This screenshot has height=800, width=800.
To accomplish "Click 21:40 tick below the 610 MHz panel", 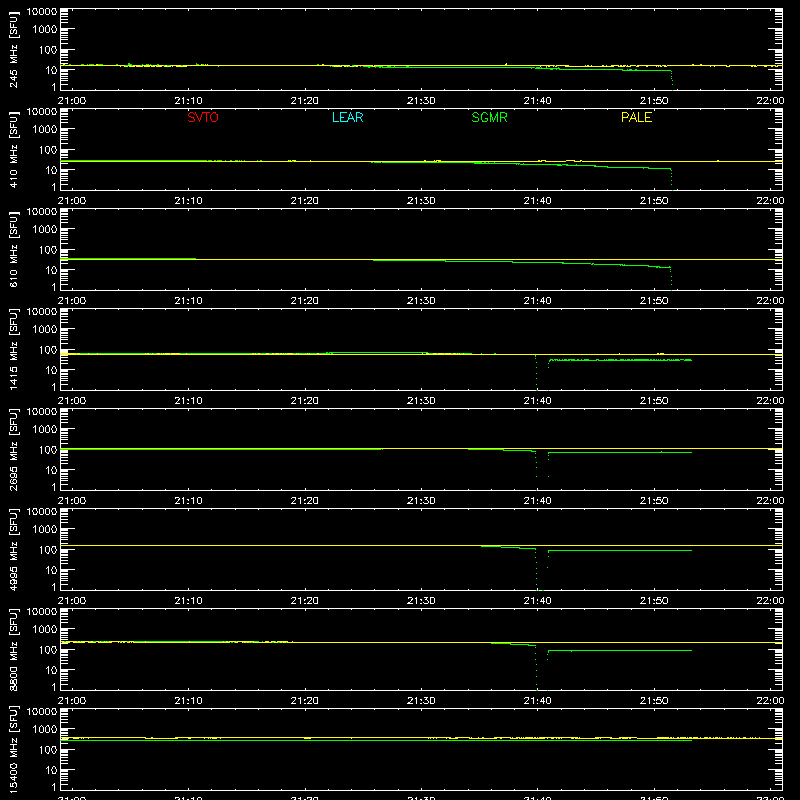I will [537, 301].
